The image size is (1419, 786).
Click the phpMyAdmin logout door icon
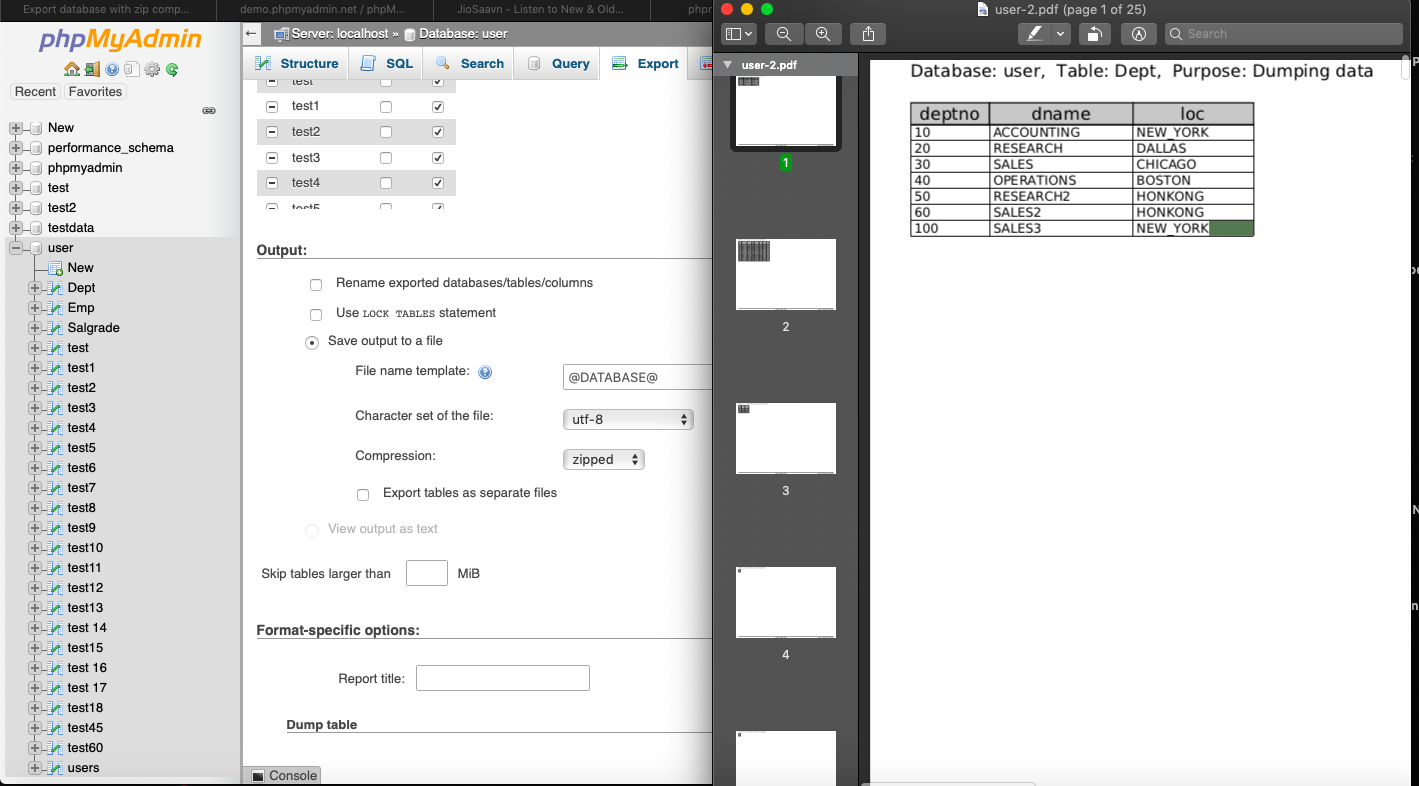[x=91, y=69]
